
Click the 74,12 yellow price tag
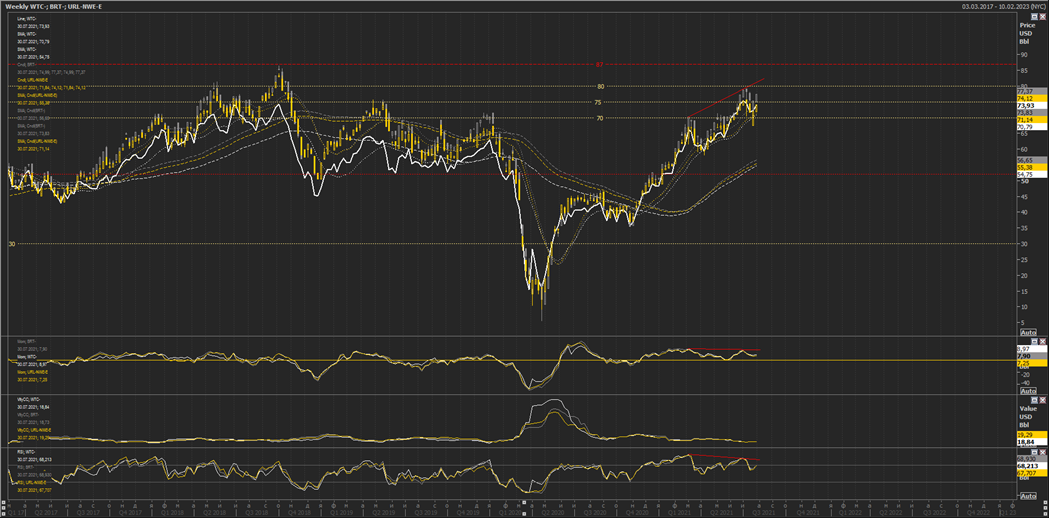pyautogui.click(x=1032, y=98)
